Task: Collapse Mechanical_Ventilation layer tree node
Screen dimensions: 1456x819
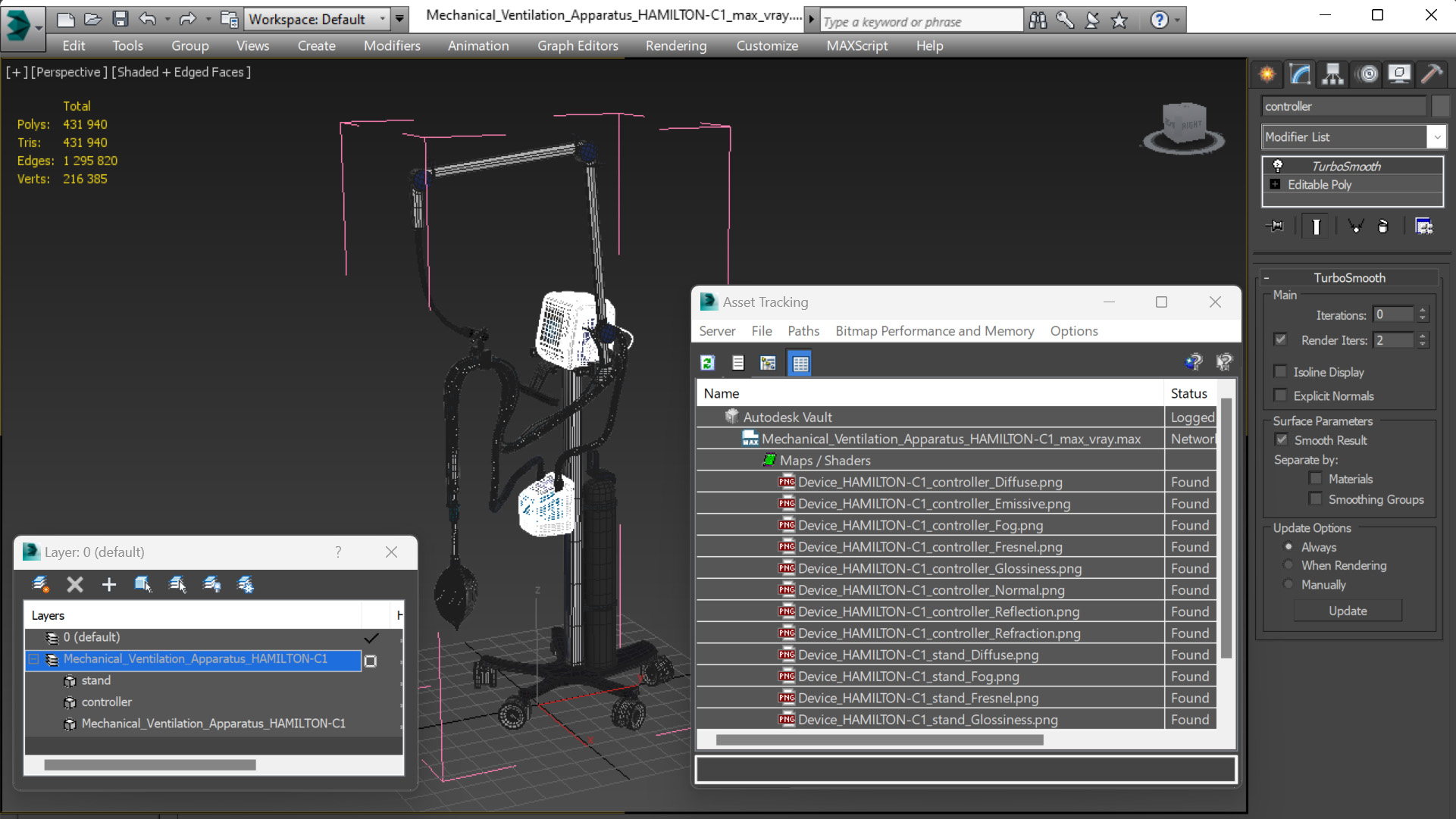Action: [33, 659]
